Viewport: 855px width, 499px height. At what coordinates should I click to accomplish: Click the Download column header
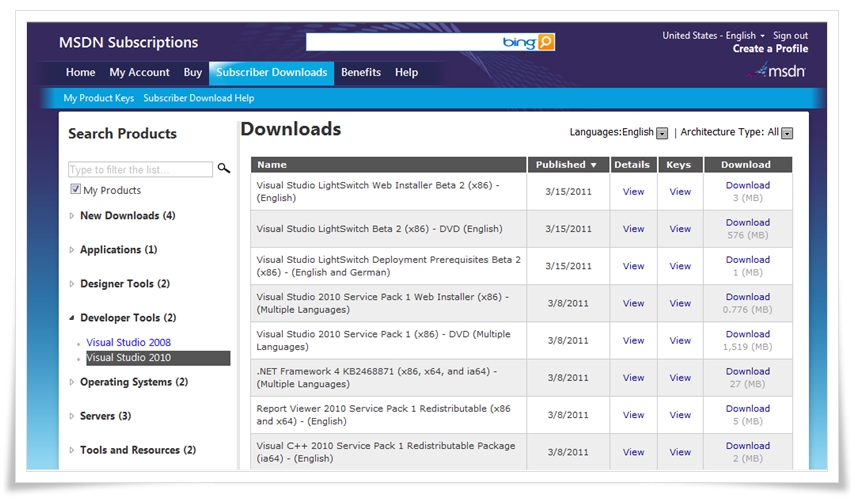(x=748, y=165)
